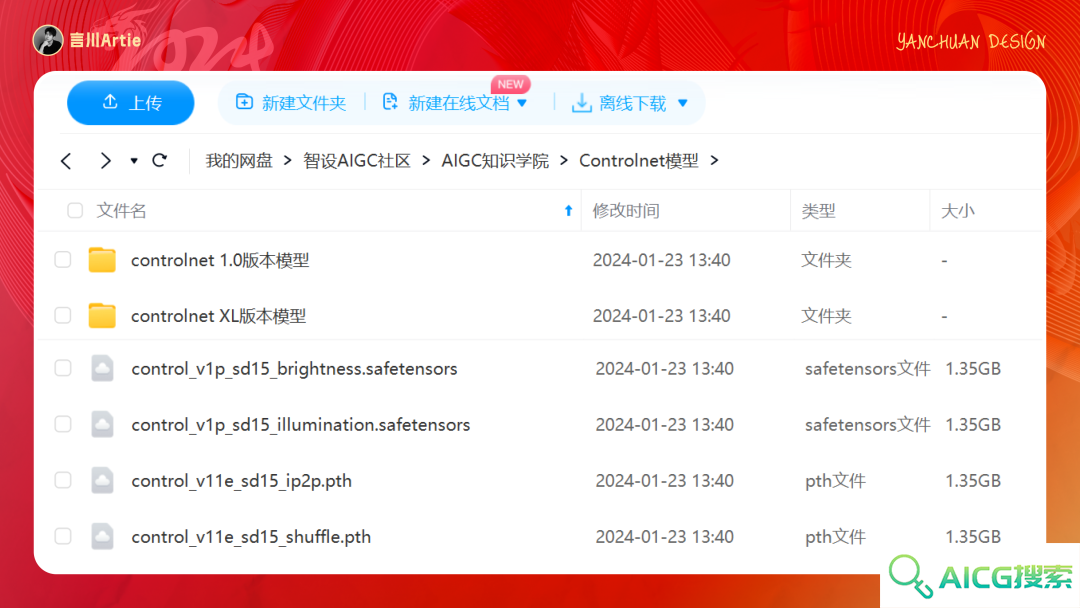Image resolution: width=1080 pixels, height=608 pixels.
Task: Click the online document icon
Action: coord(390,102)
